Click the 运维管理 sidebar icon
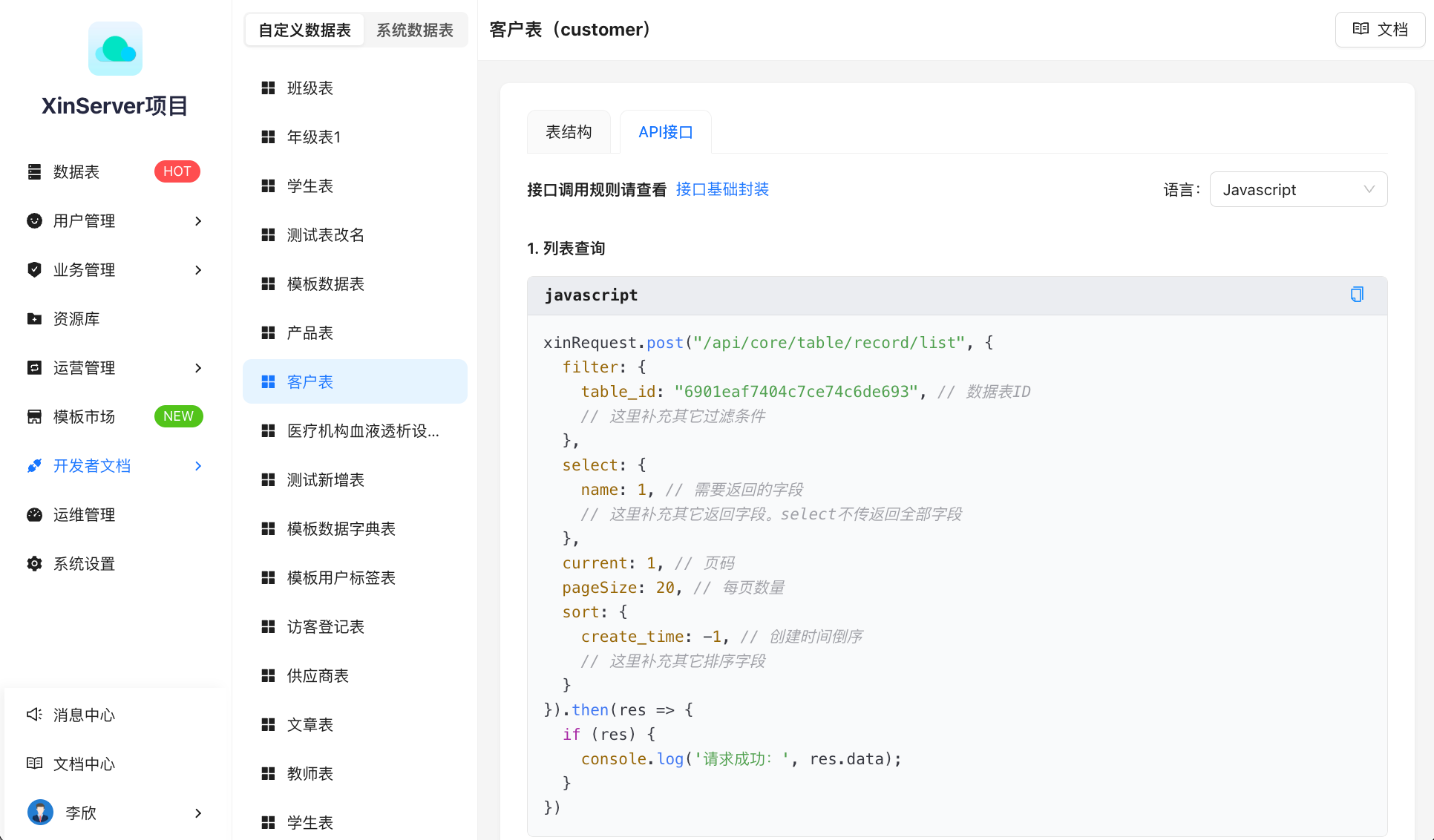This screenshot has height=840, width=1434. click(84, 514)
